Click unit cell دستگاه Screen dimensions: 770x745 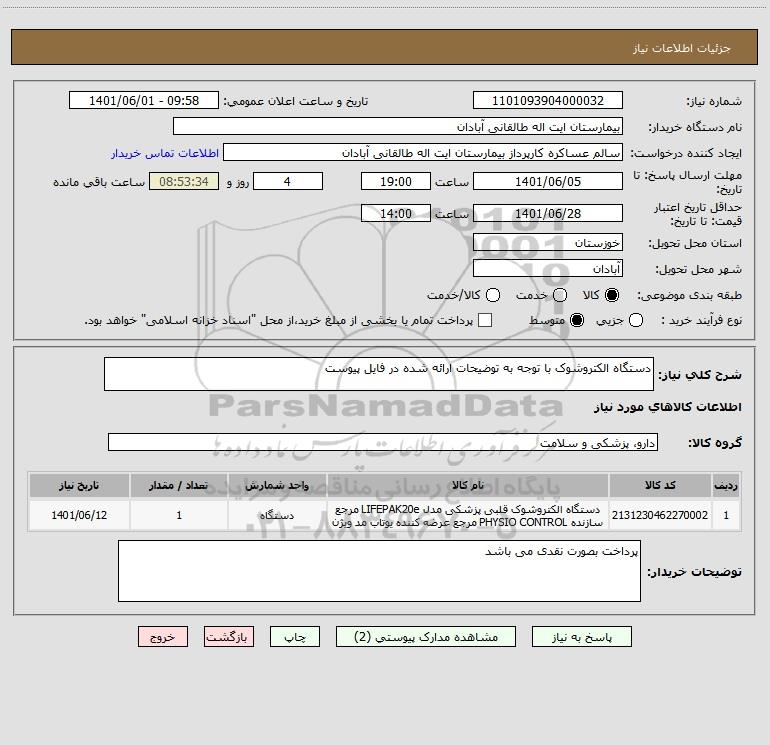pyautogui.click(x=277, y=515)
